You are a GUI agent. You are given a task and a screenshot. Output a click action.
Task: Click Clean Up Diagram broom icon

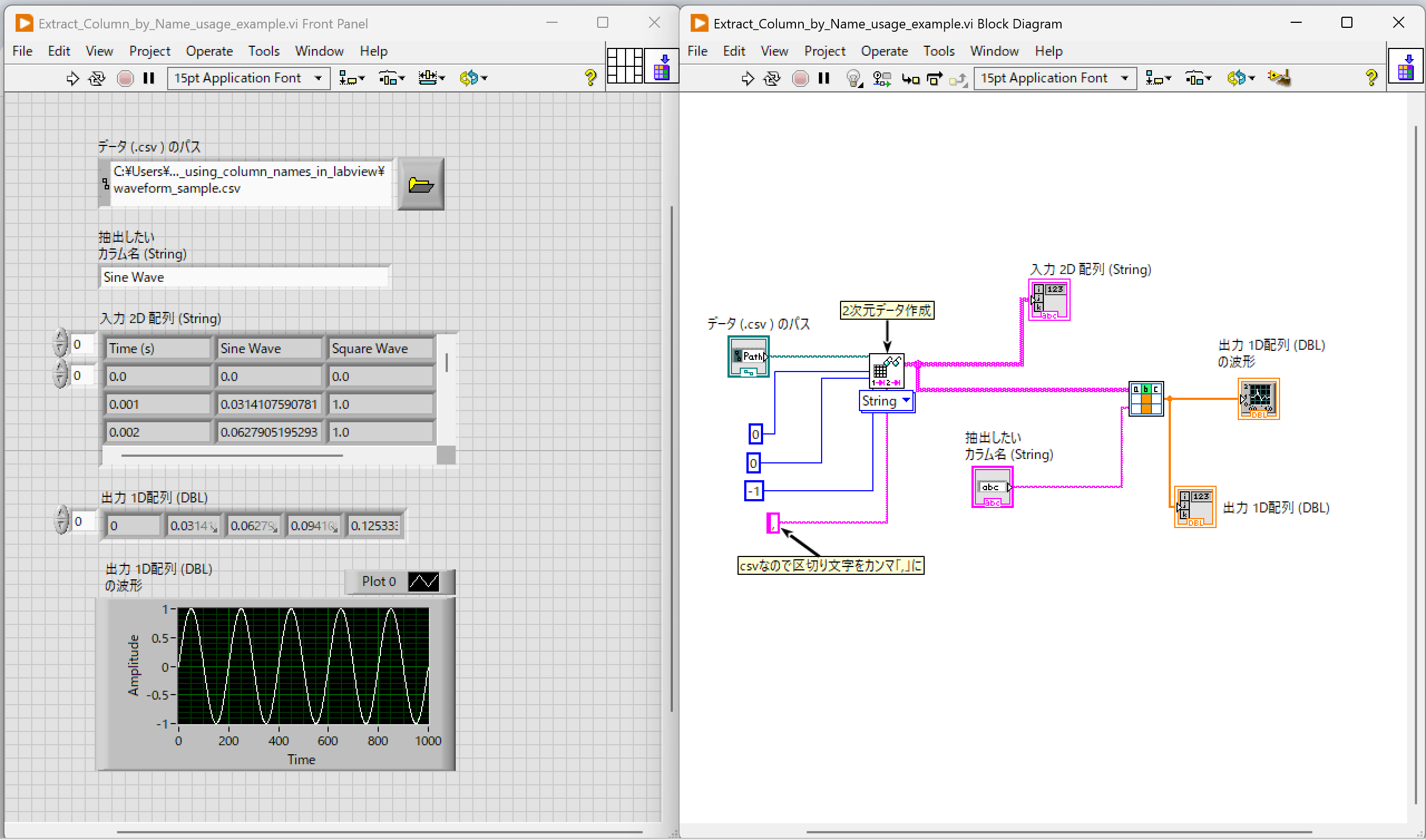point(1280,77)
